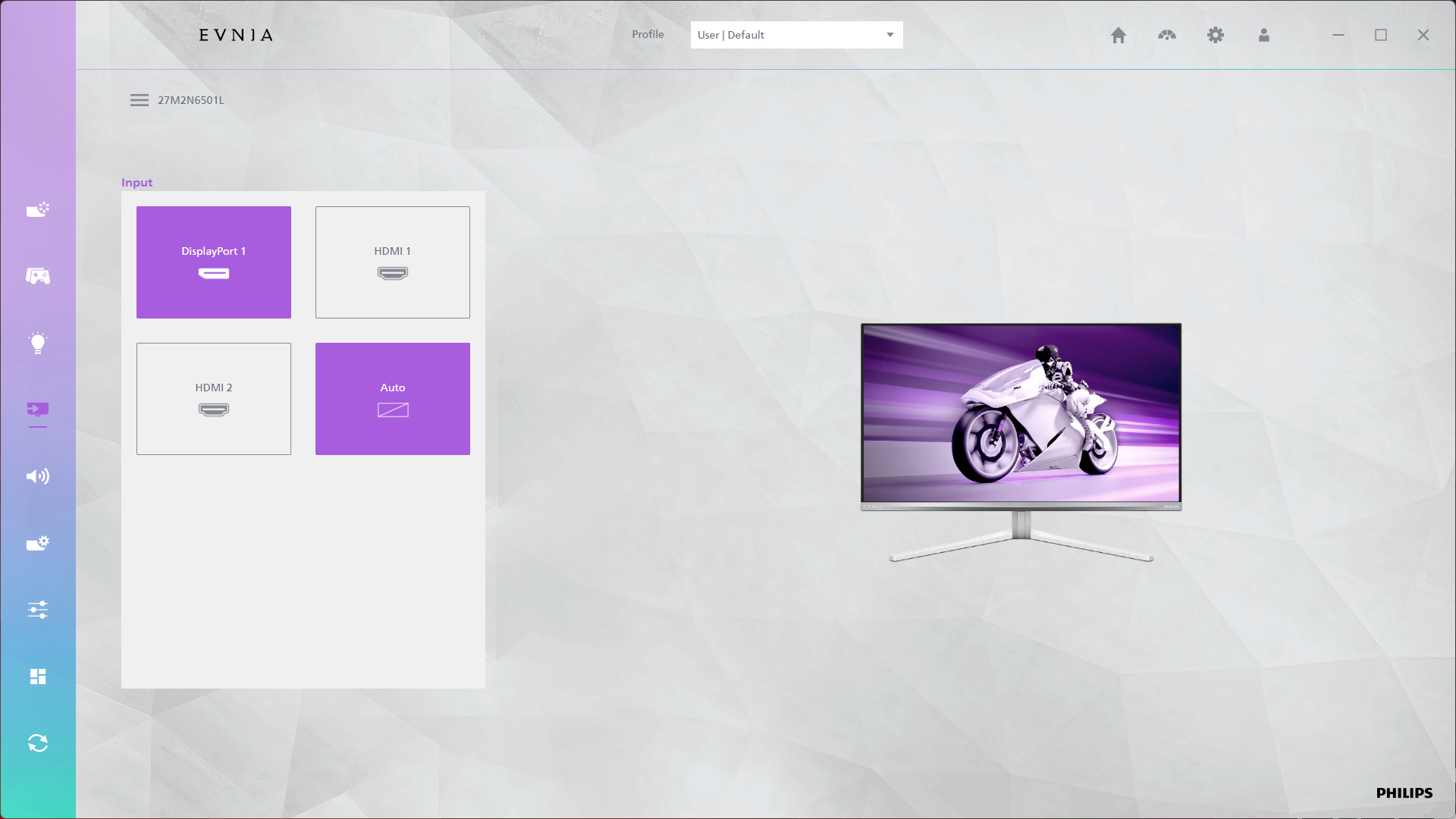Open the color settings sidebar icon
This screenshot has height=819, width=1456.
point(38,209)
